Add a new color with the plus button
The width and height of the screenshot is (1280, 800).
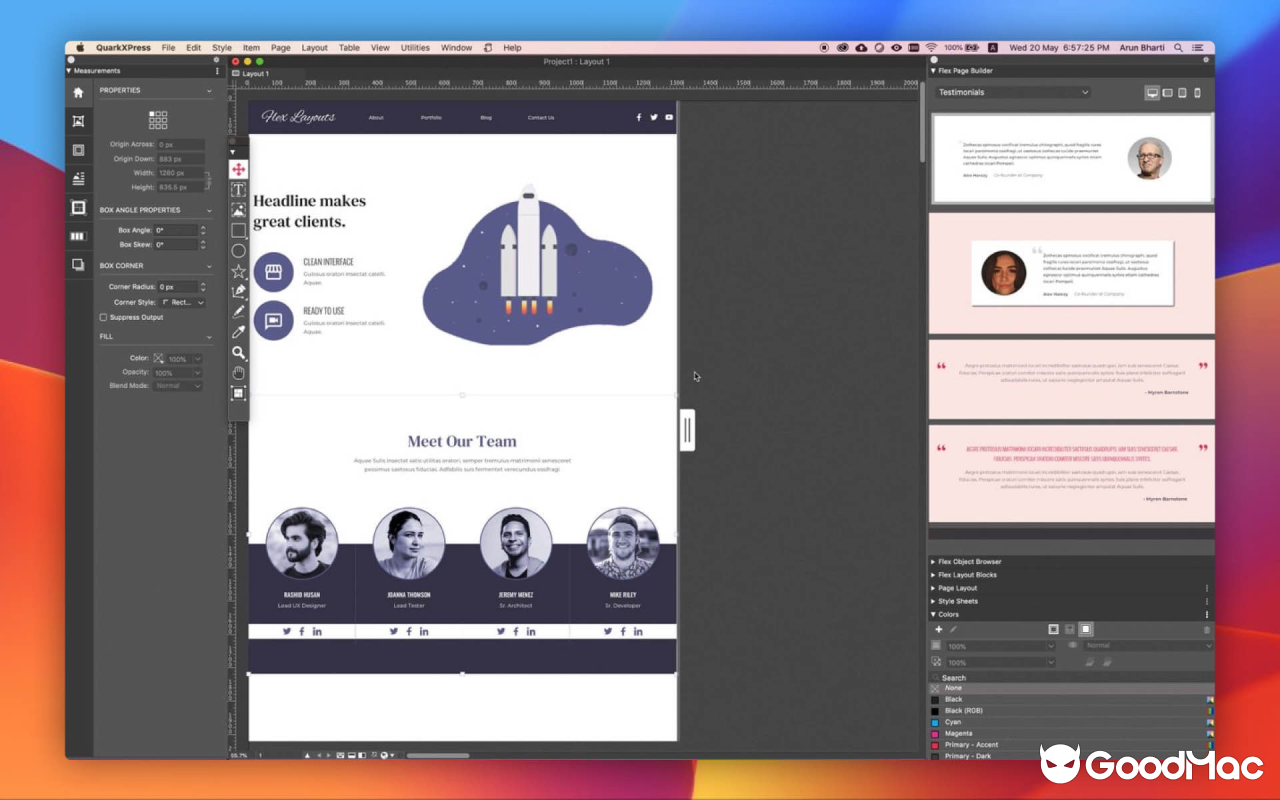(x=938, y=629)
